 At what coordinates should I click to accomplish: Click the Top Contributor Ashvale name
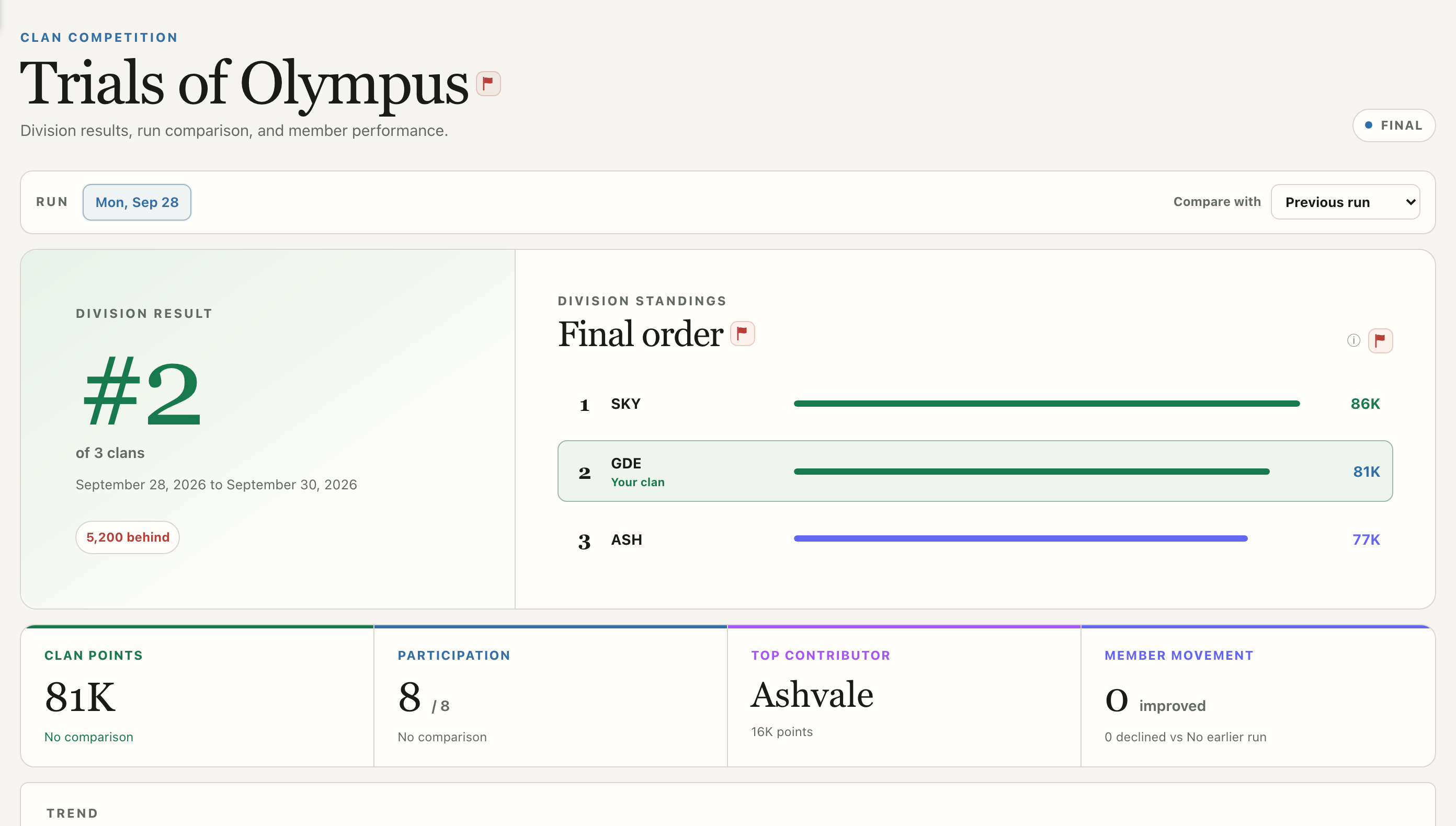[812, 694]
